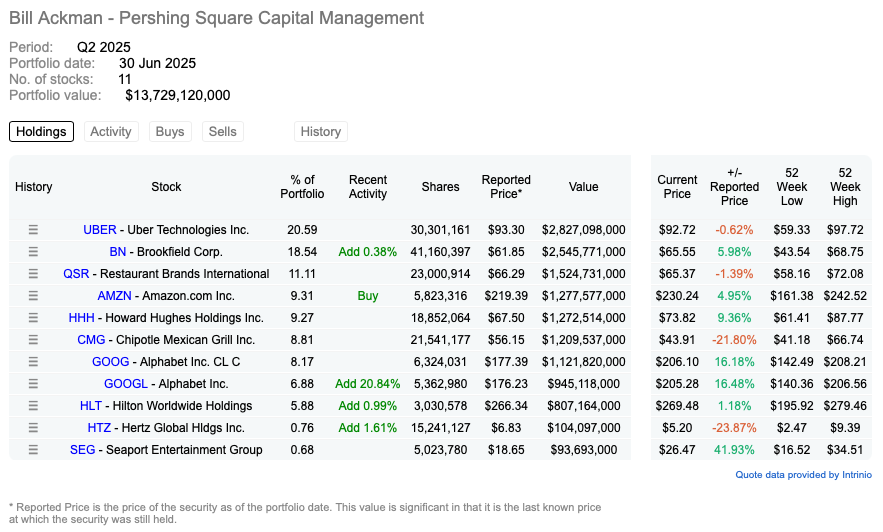Open history icon for AMZN row

click(x=33, y=296)
